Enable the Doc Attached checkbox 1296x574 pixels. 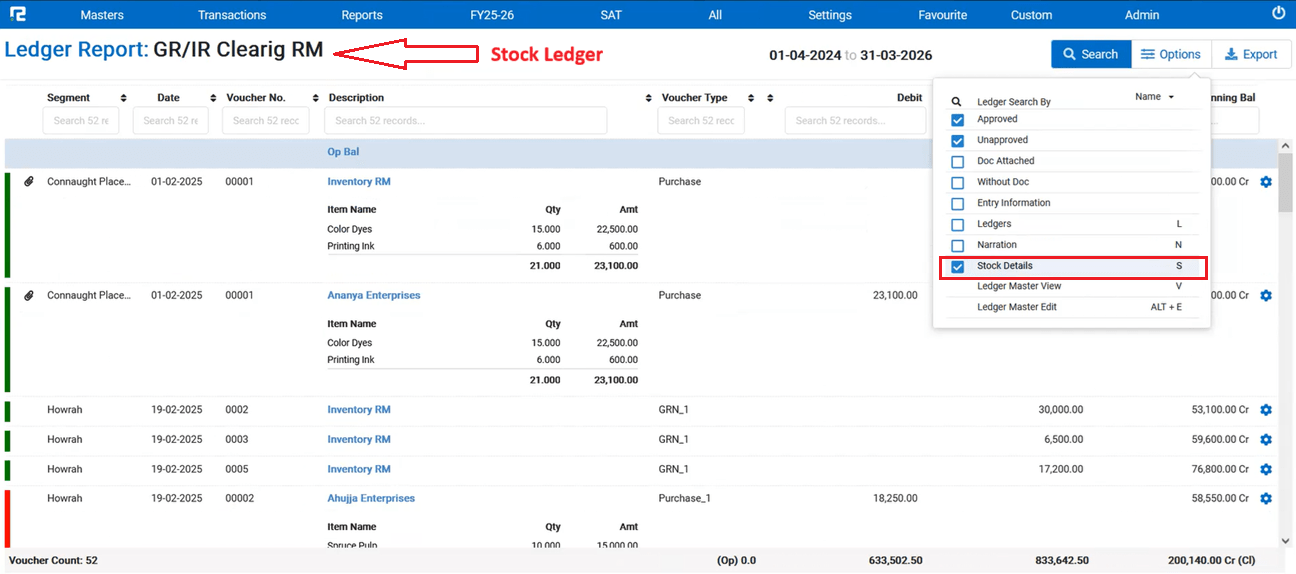pos(957,162)
